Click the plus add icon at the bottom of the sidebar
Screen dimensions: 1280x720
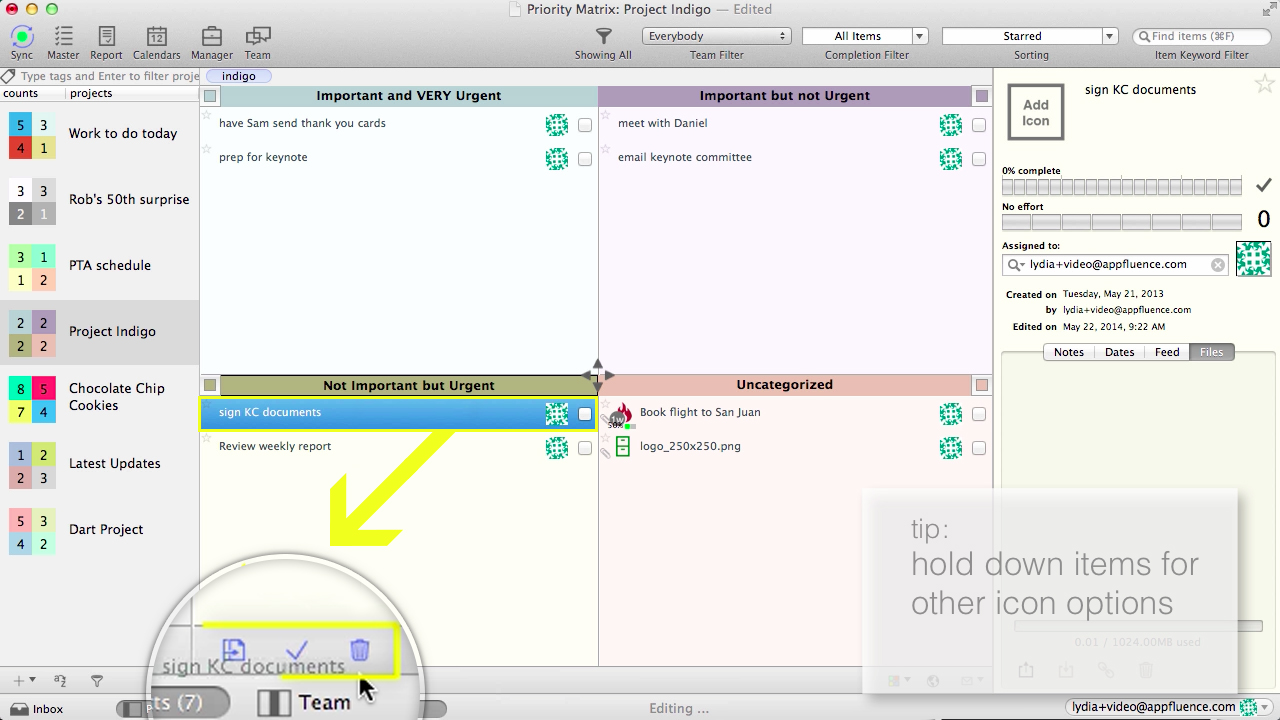tap(18, 681)
